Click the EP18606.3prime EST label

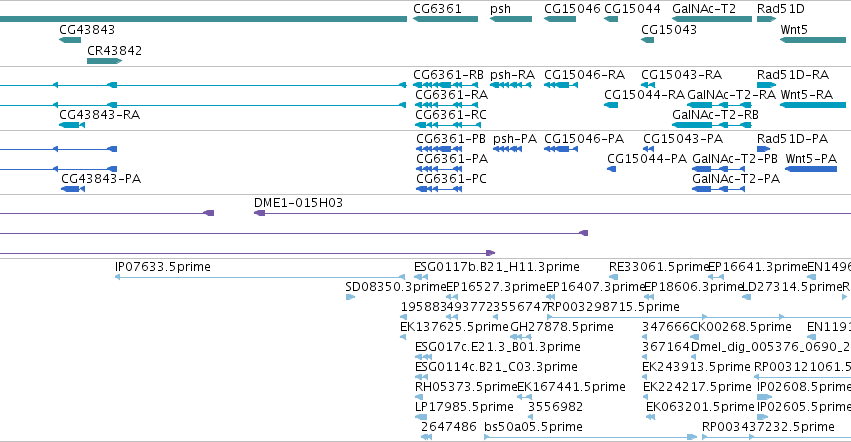pos(693,287)
